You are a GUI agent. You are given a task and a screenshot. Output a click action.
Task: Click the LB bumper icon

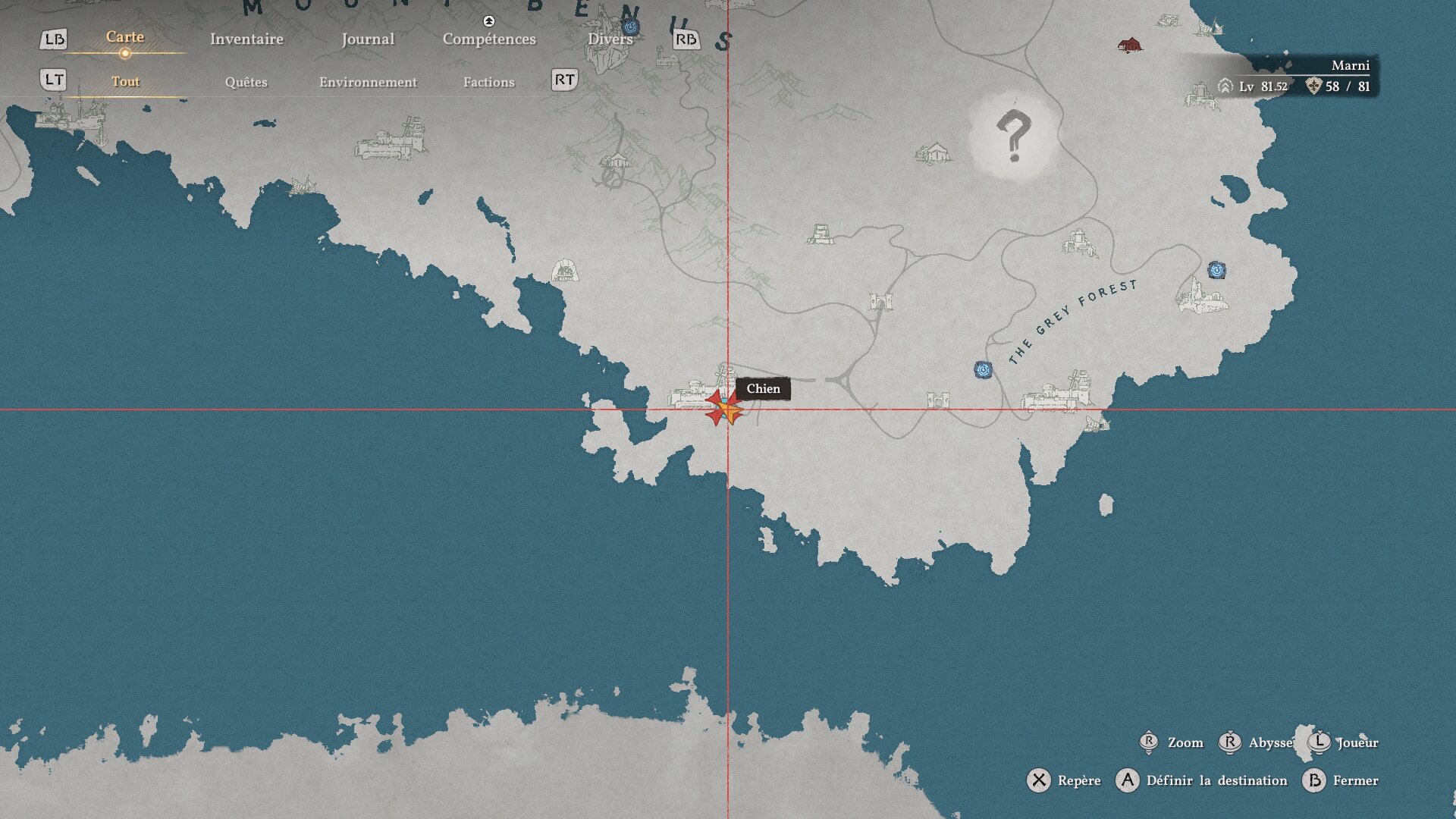pyautogui.click(x=54, y=39)
